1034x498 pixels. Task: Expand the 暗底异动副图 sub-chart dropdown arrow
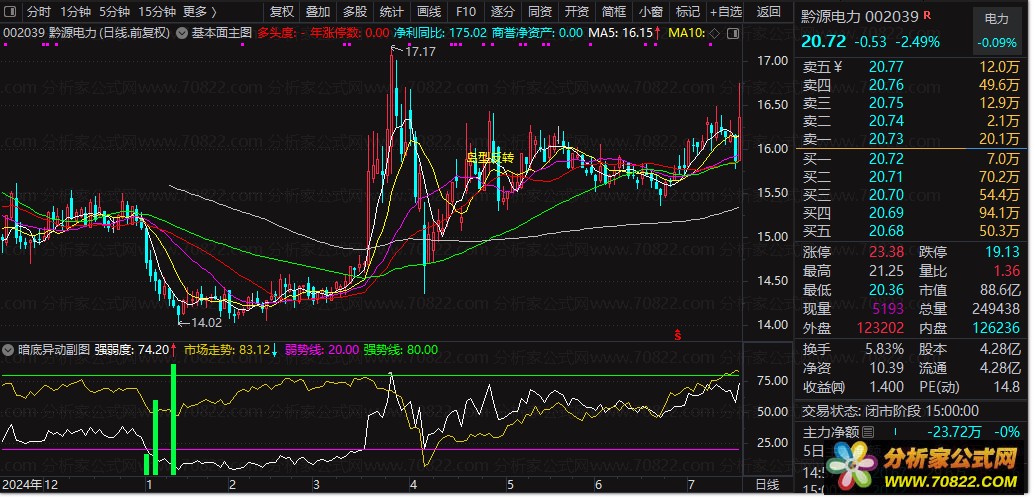coord(9,350)
